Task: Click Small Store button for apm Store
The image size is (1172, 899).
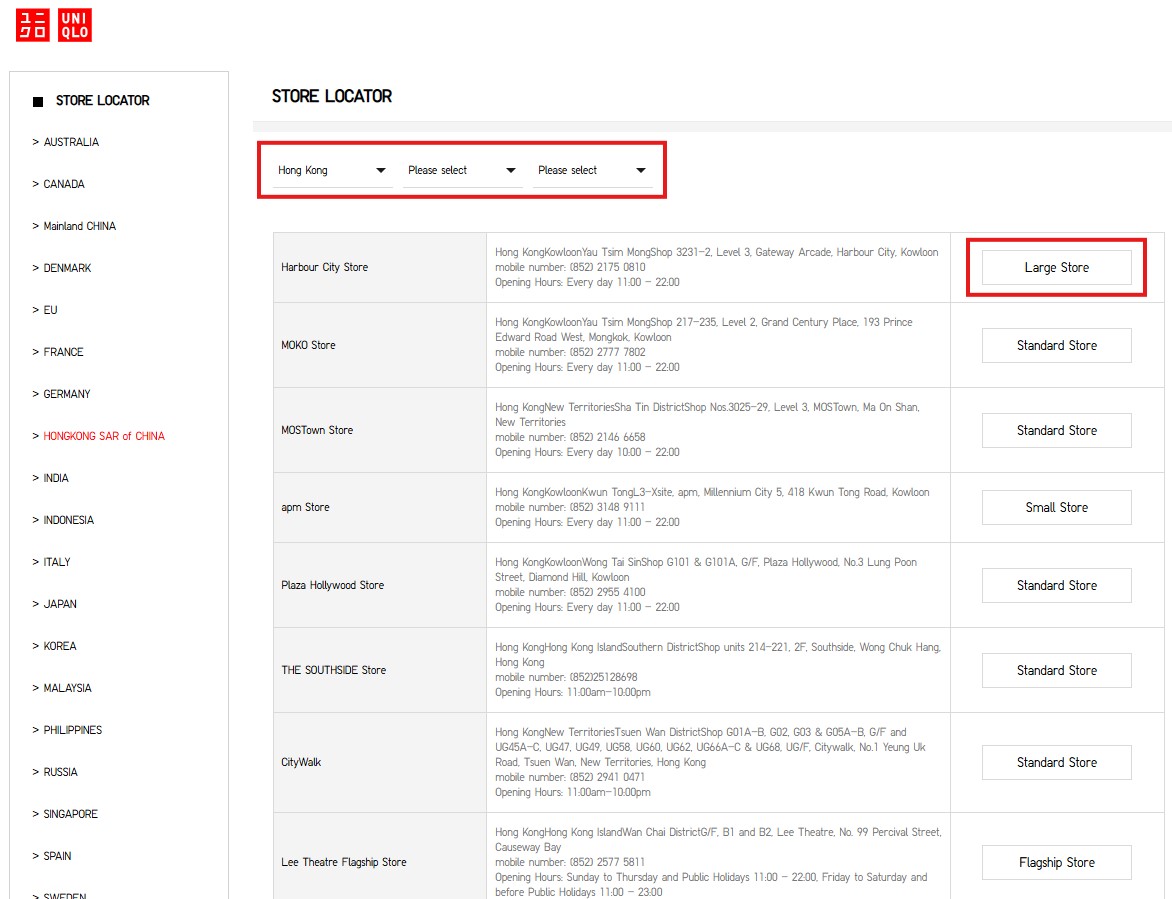Action: [x=1056, y=507]
